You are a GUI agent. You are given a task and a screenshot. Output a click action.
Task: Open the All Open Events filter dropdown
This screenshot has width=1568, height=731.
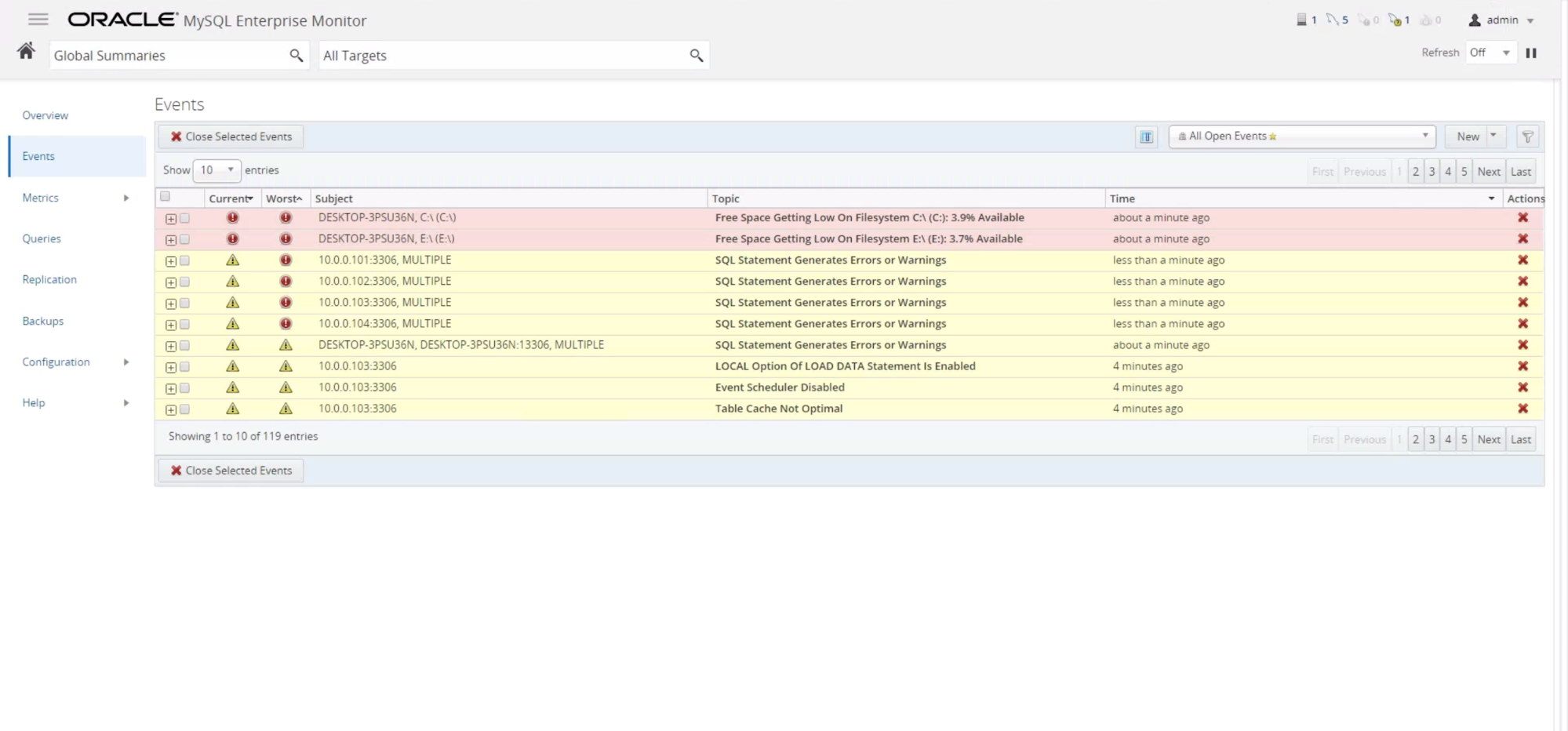tap(1301, 136)
